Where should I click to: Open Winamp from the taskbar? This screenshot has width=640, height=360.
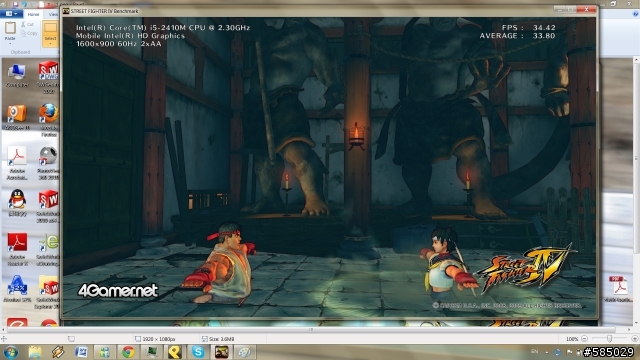pos(58,352)
